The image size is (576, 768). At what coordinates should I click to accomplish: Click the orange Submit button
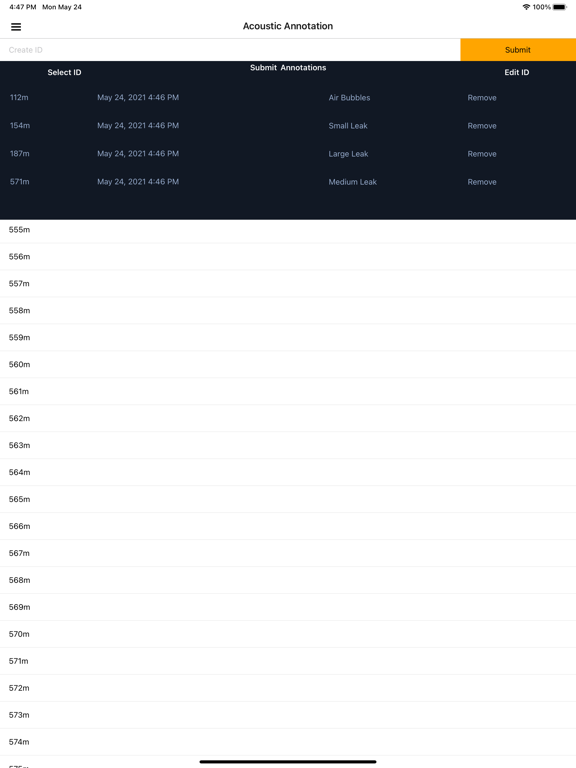[518, 50]
